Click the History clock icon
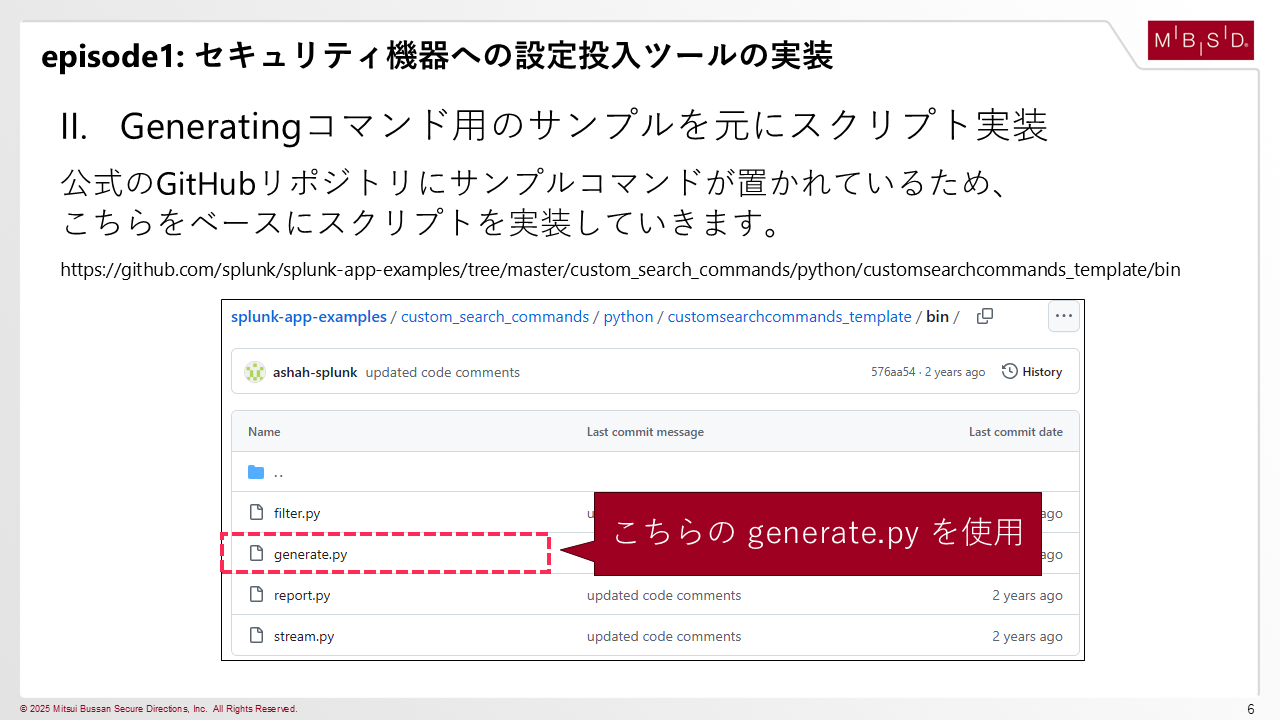This screenshot has height=720, width=1280. coord(1009,372)
